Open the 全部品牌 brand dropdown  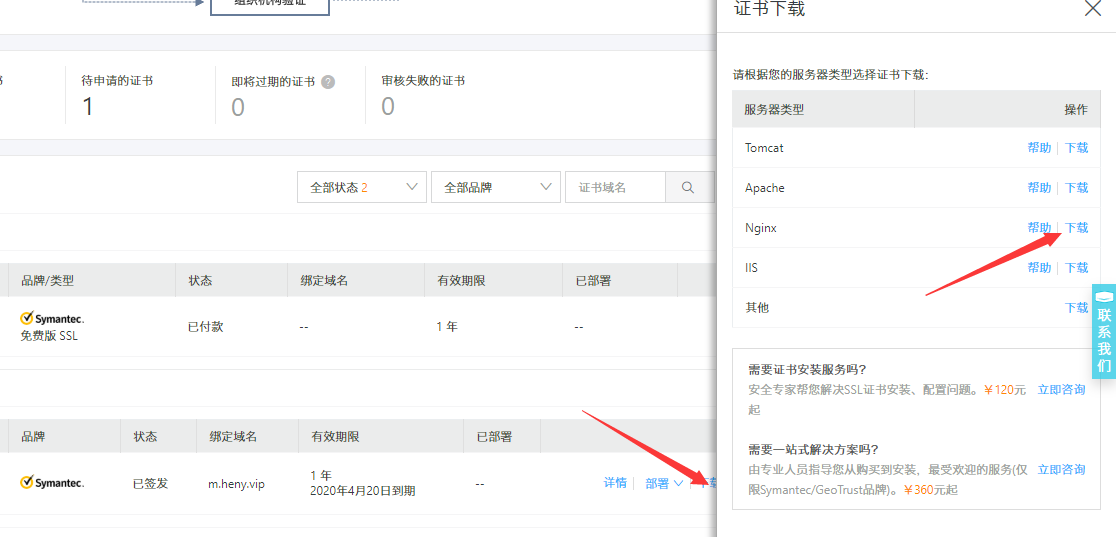[x=495, y=187]
